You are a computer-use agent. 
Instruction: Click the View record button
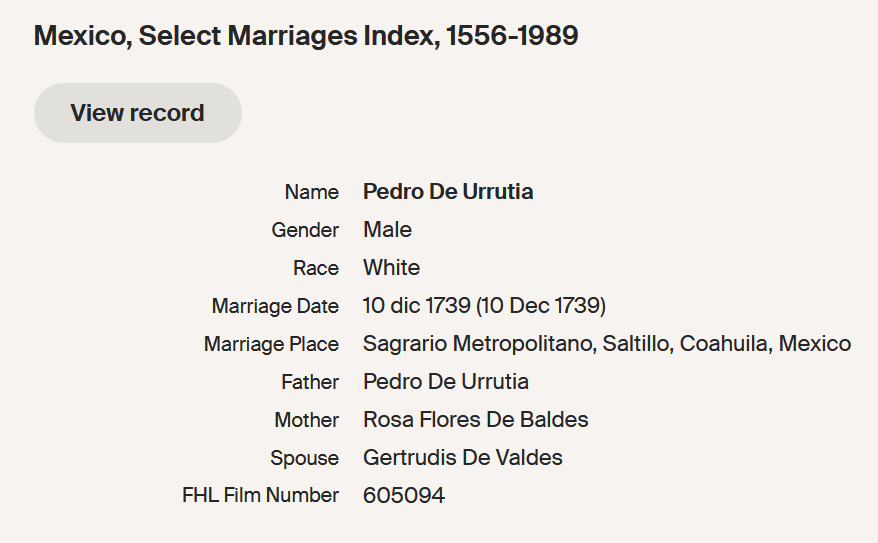[137, 113]
